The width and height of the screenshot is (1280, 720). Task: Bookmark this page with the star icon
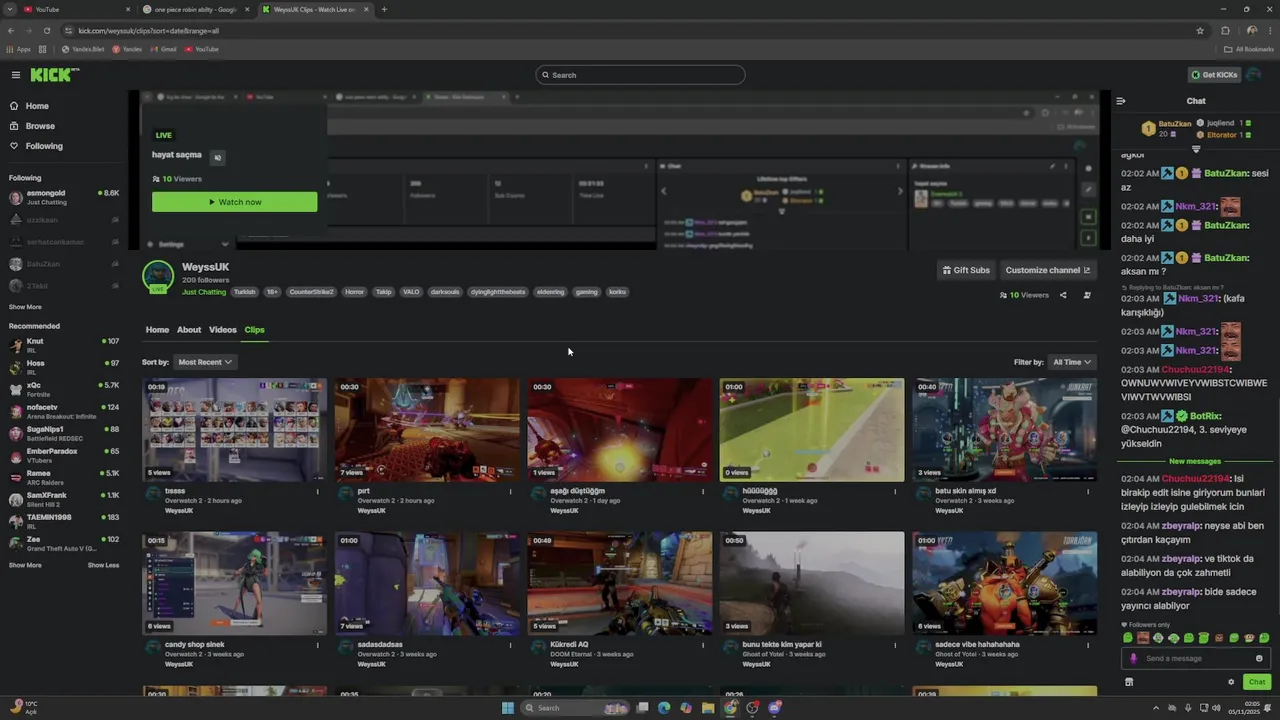(1200, 31)
